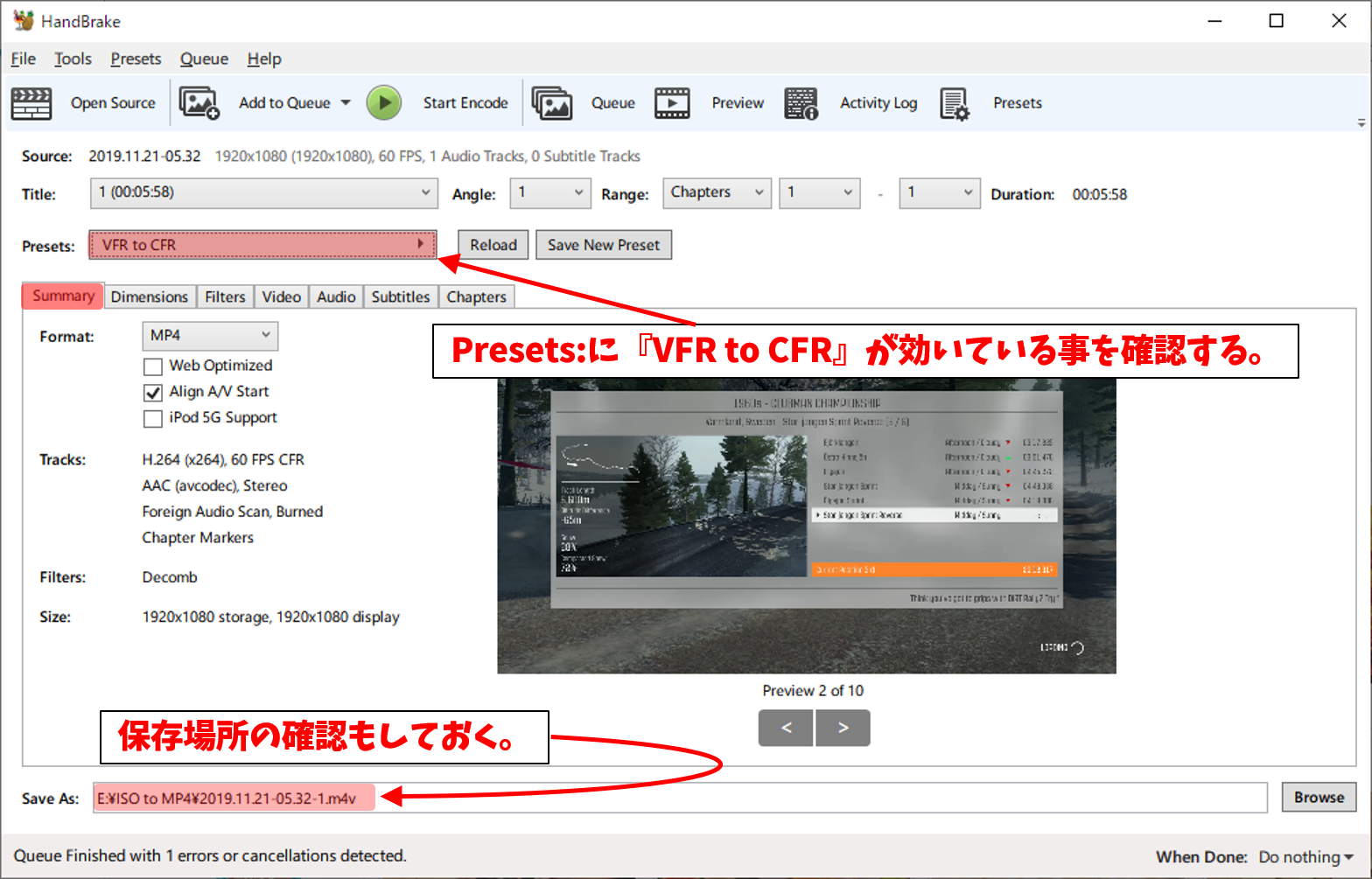Screen dimensions: 1372x879
Task: Click the green Start Encode play icon
Action: click(383, 103)
